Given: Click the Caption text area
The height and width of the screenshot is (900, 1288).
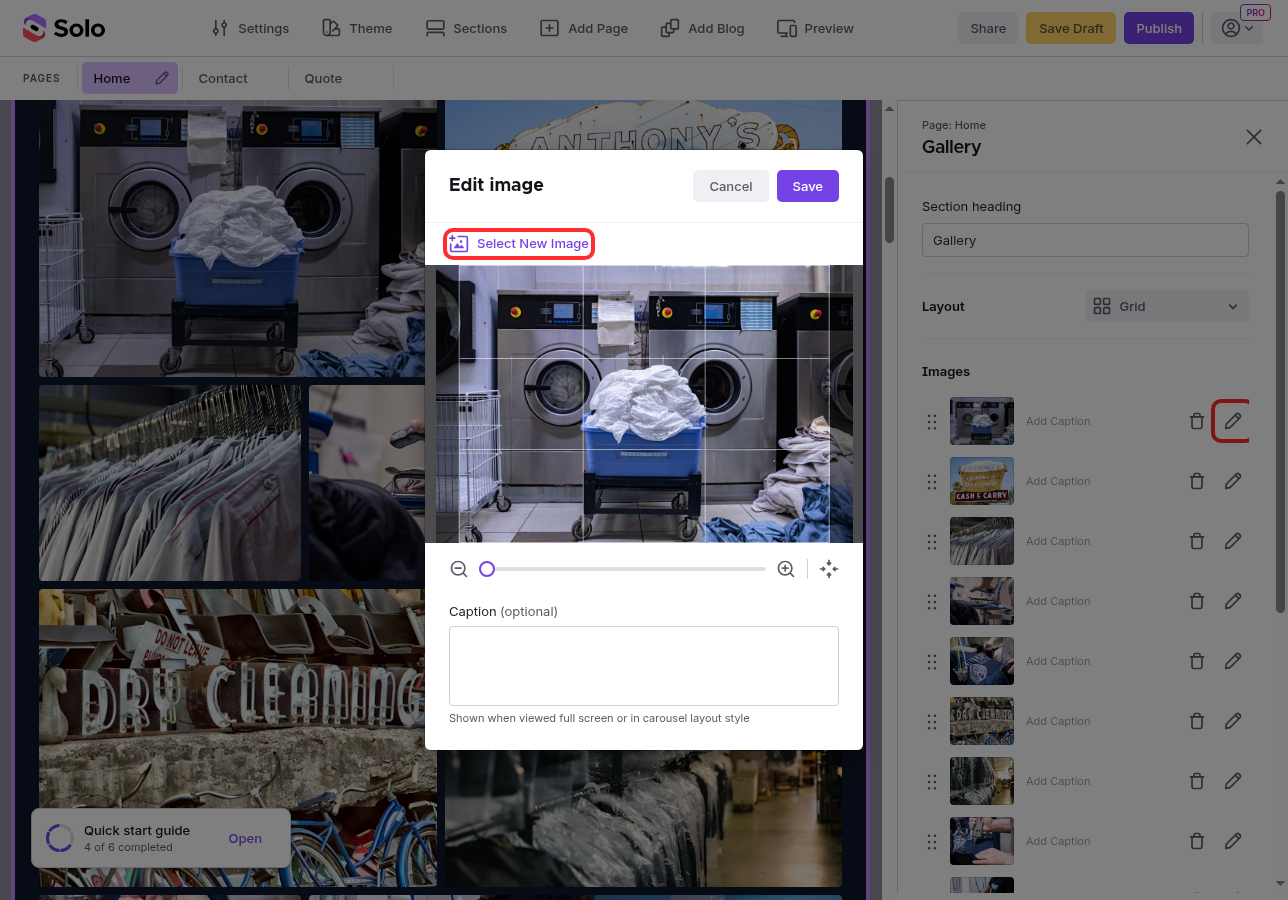Looking at the screenshot, I should click(x=643, y=666).
